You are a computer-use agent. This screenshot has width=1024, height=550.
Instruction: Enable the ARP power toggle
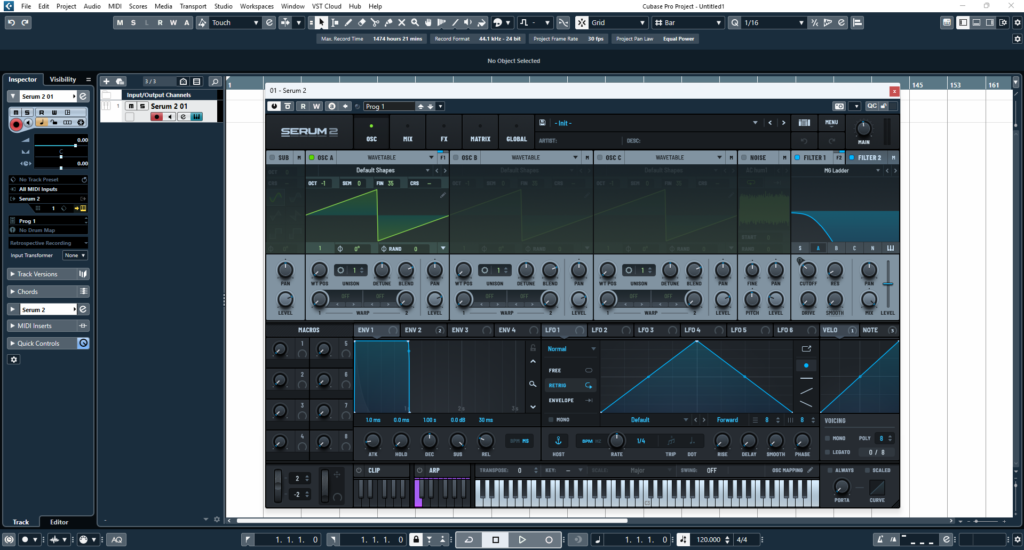pos(420,470)
